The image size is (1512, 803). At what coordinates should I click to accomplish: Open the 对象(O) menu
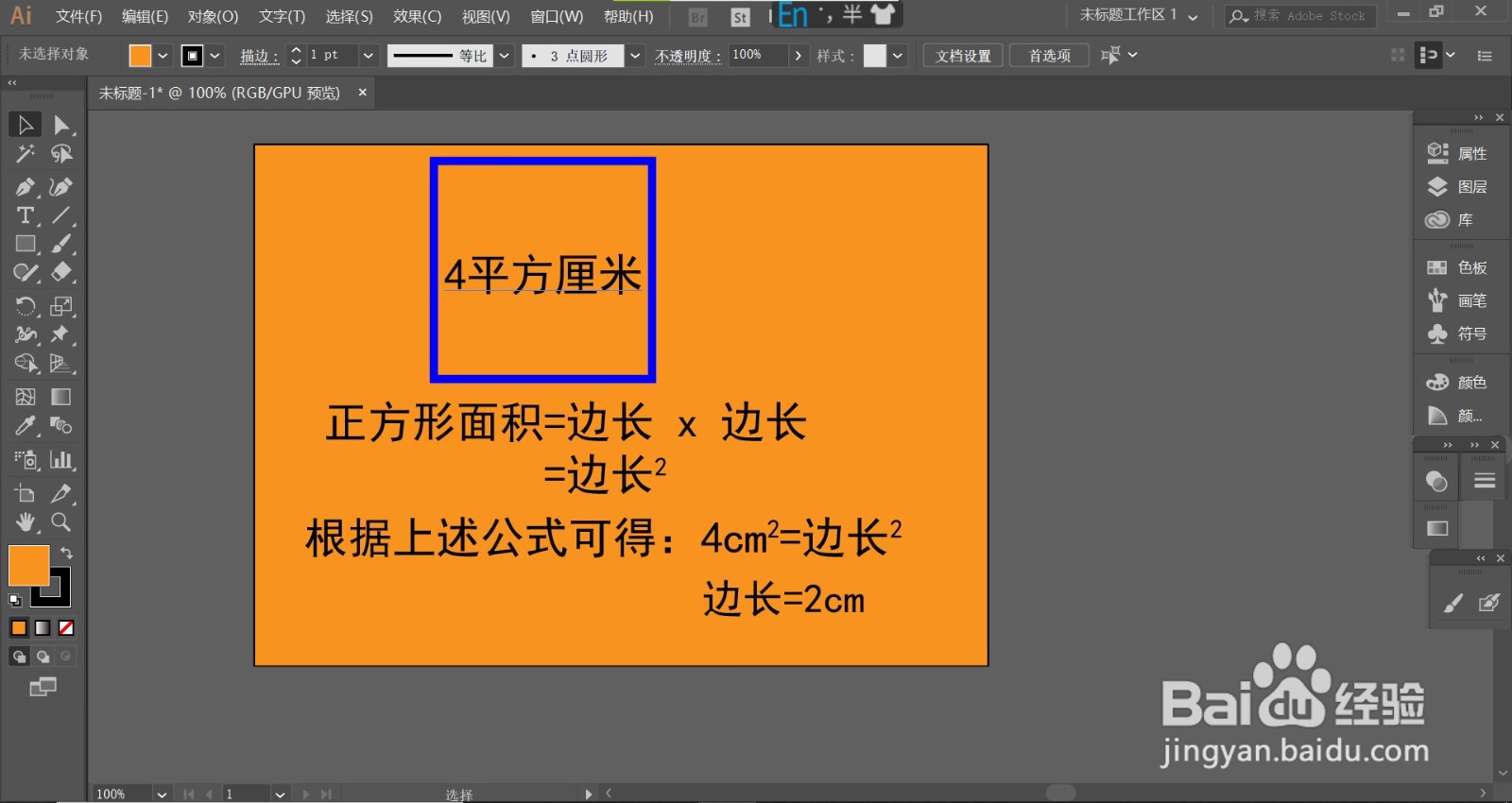click(x=213, y=16)
